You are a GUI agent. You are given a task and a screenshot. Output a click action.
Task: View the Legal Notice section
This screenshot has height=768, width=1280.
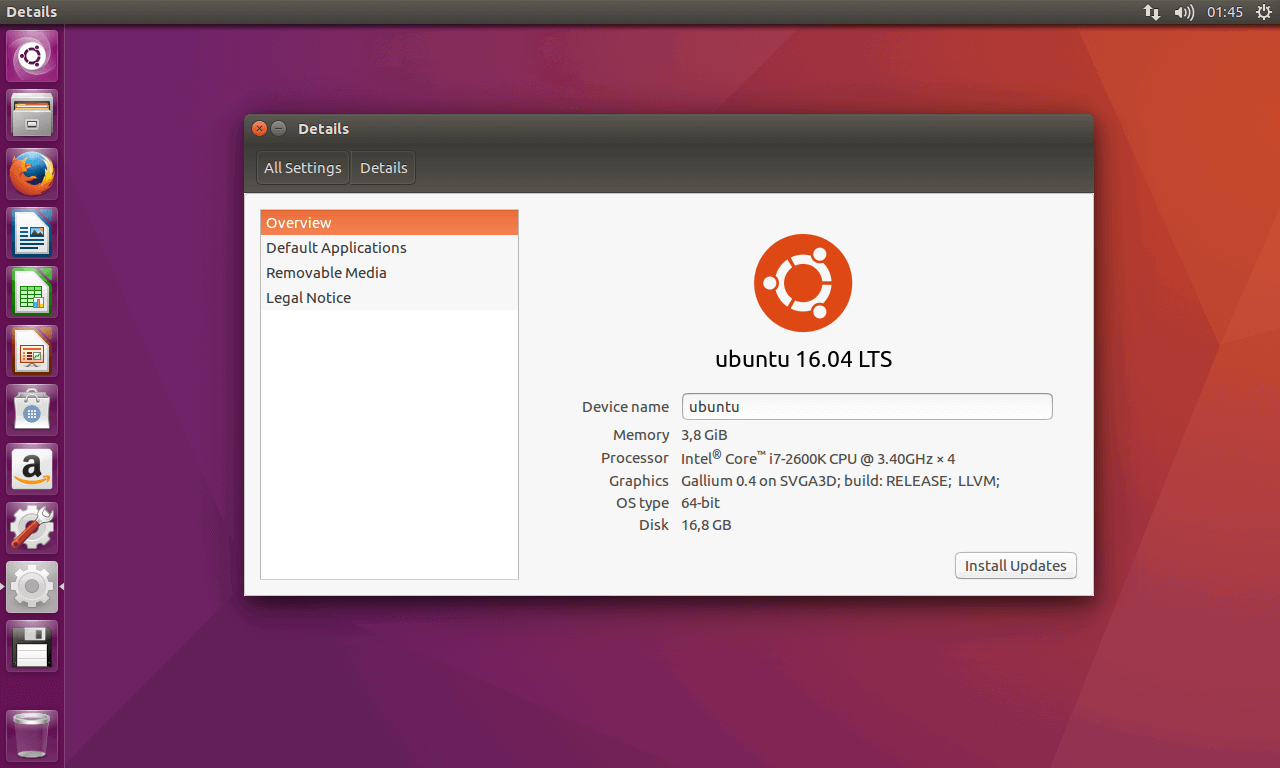click(x=308, y=297)
